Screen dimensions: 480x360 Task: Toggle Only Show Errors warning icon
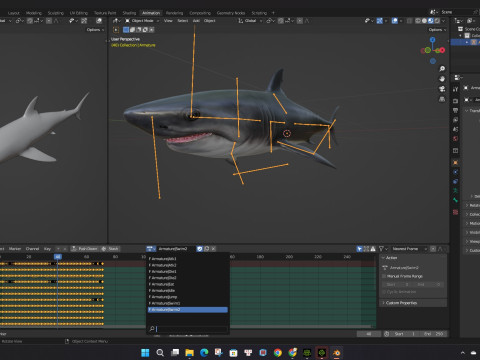click(x=373, y=249)
